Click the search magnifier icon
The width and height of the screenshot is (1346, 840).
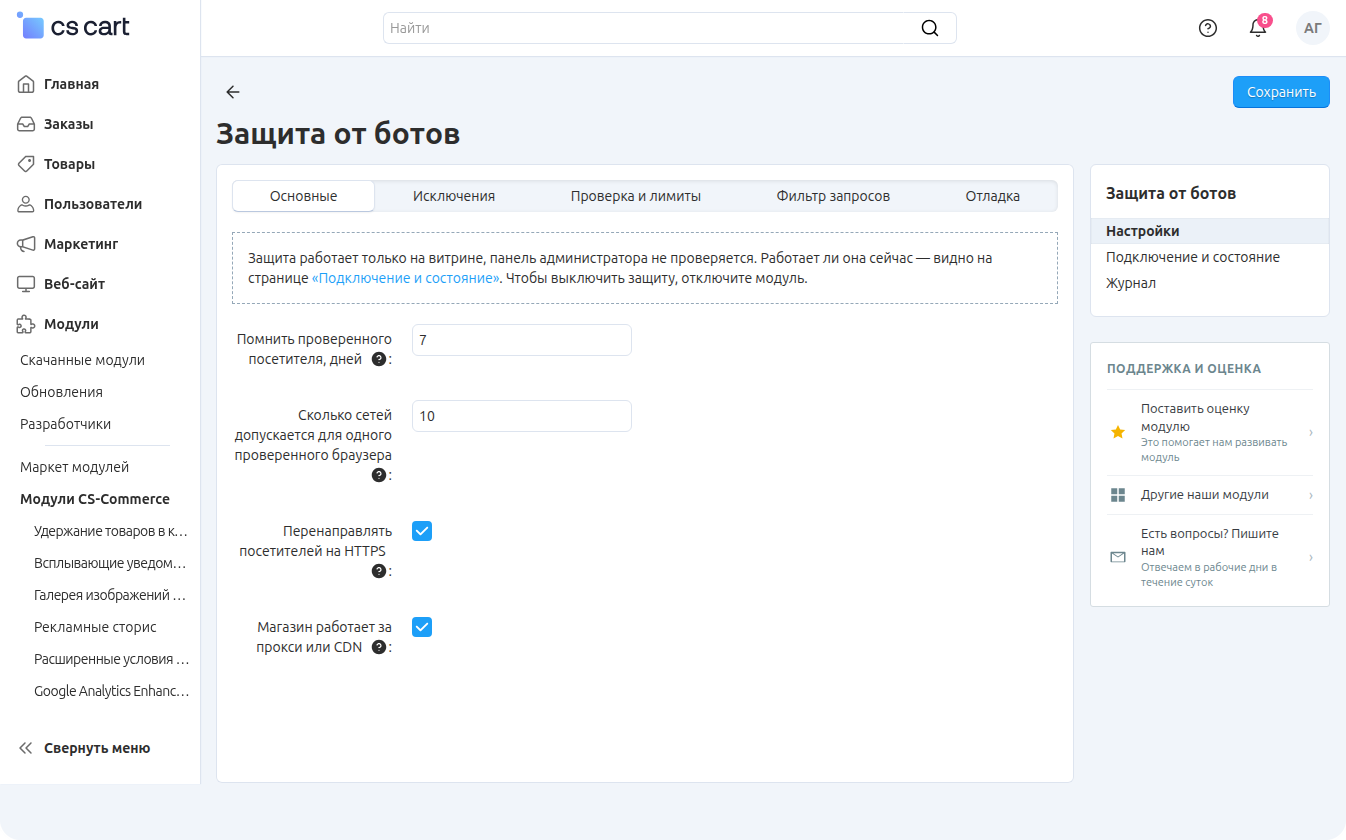[x=930, y=28]
